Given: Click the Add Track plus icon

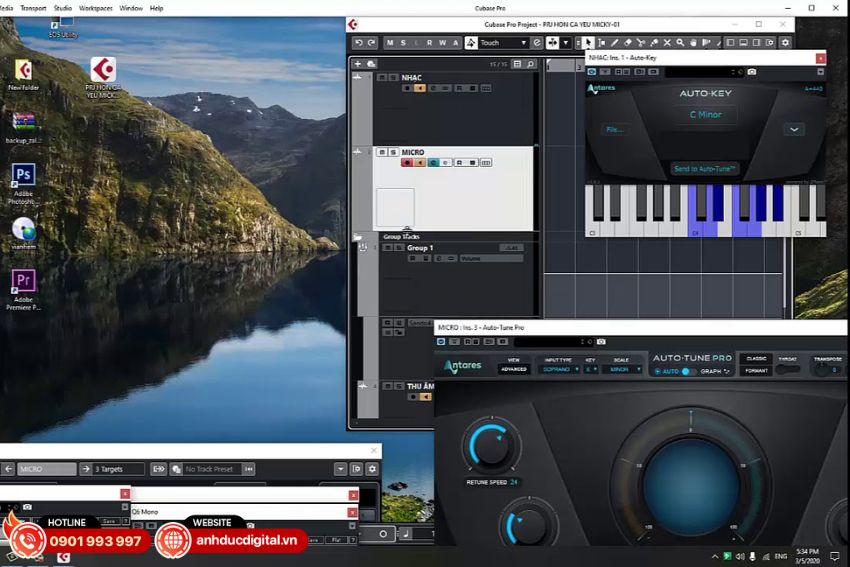Looking at the screenshot, I should pyautogui.click(x=357, y=64).
